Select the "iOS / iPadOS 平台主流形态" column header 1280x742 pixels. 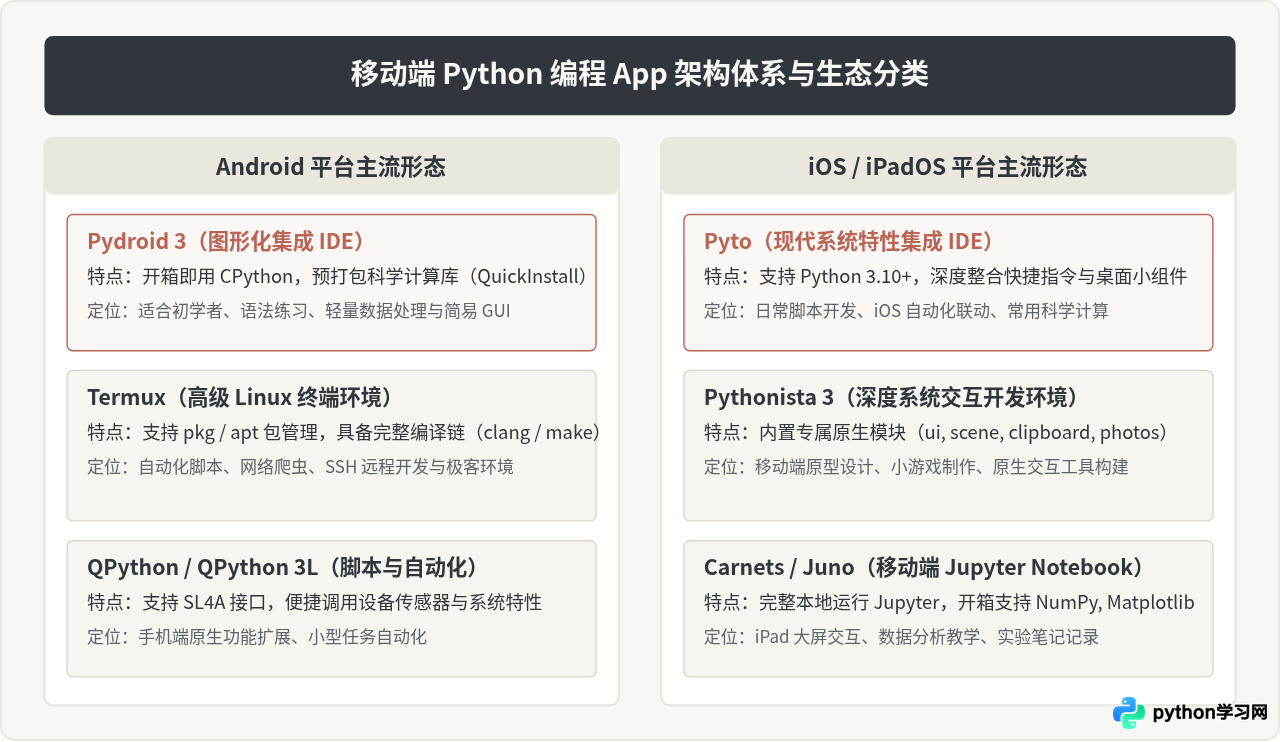948,167
